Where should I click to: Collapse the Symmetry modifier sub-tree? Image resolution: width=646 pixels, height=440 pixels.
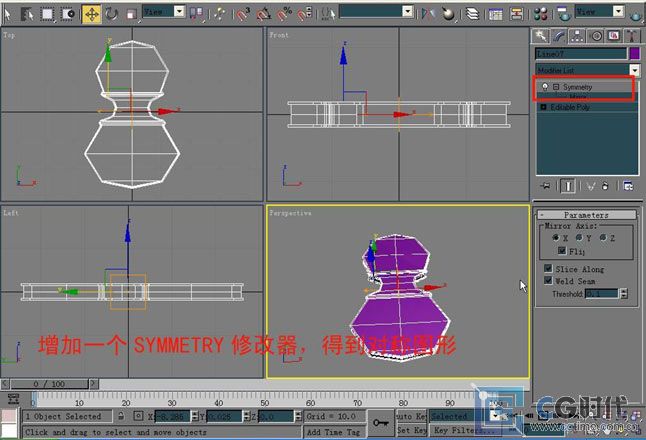(556, 87)
